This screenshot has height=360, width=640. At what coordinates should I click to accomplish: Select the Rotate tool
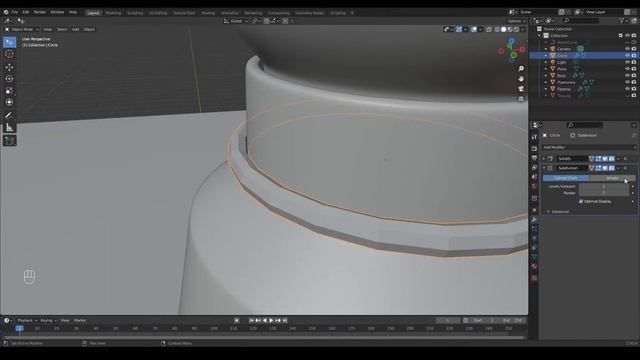click(9, 79)
